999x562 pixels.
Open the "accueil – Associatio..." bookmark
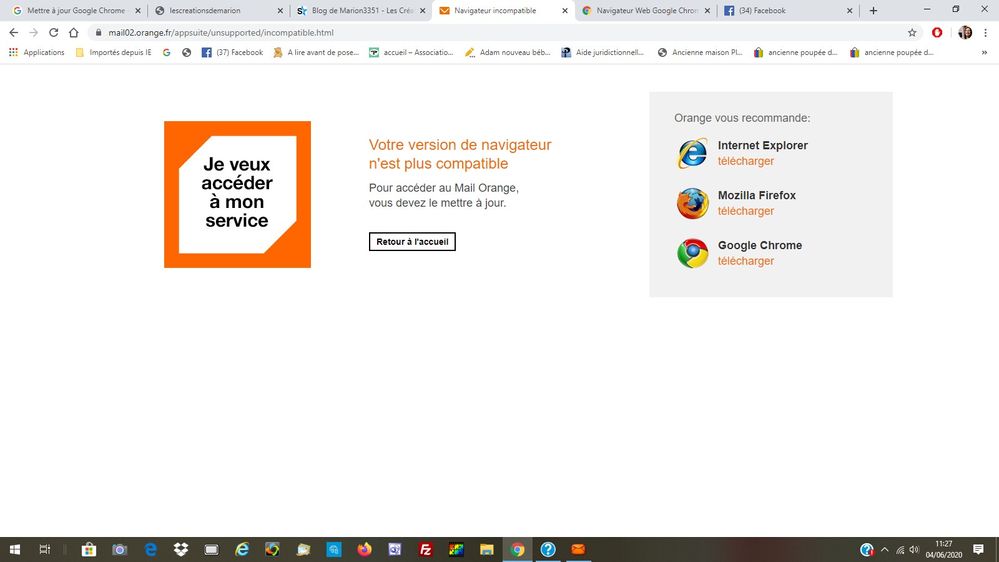[411, 52]
